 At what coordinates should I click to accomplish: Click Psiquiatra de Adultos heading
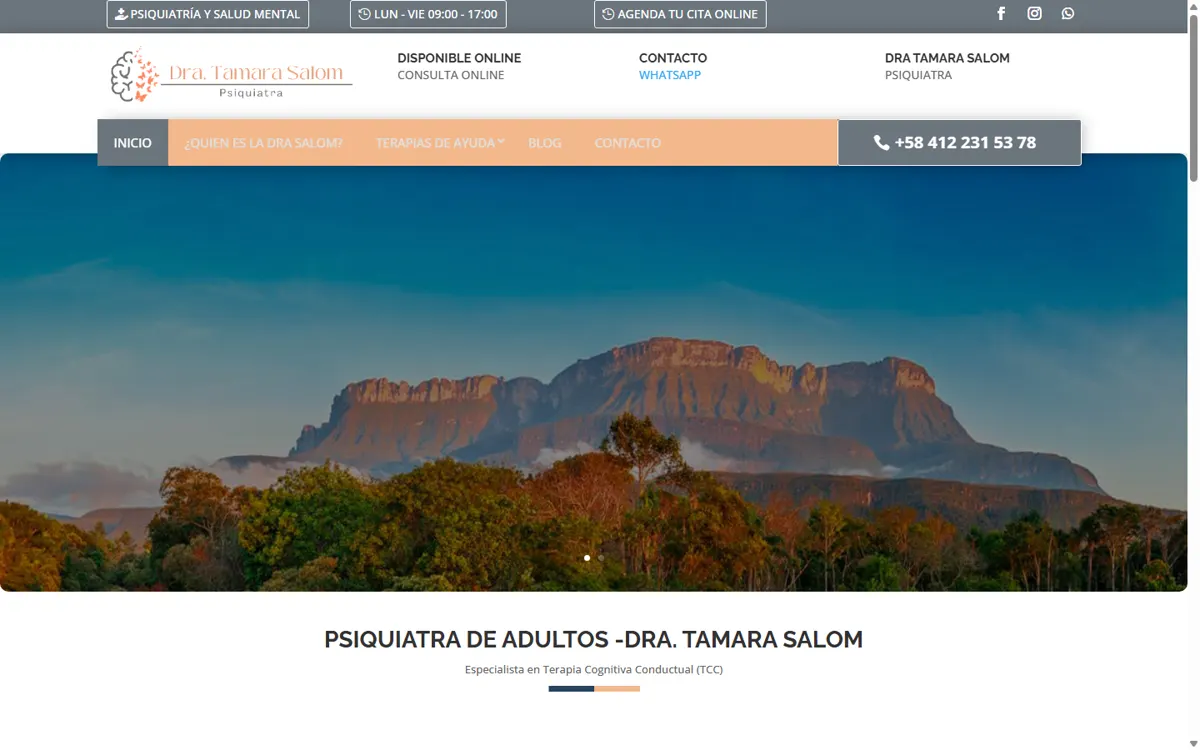point(593,640)
